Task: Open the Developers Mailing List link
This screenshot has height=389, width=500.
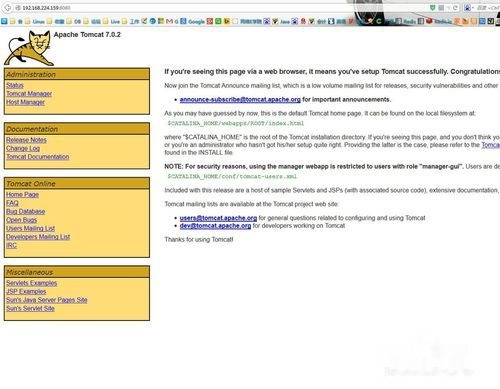Action: (38, 237)
